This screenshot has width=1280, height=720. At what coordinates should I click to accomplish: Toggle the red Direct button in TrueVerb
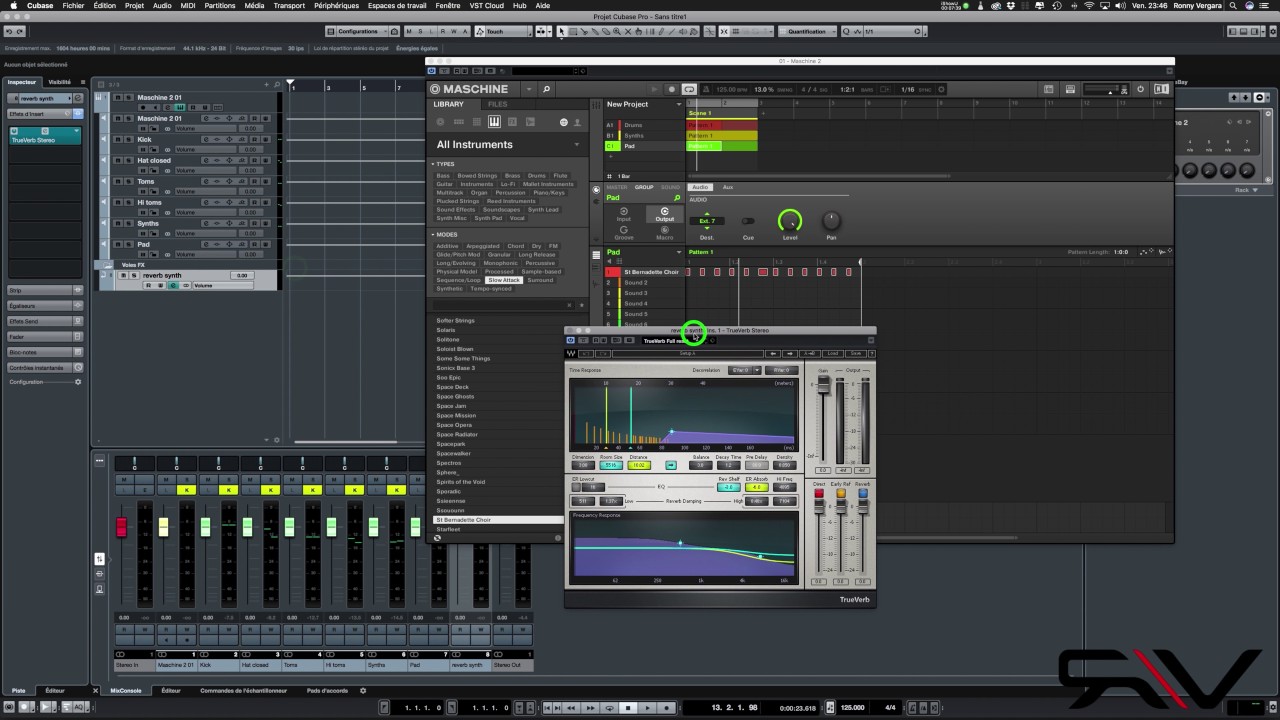pos(819,493)
